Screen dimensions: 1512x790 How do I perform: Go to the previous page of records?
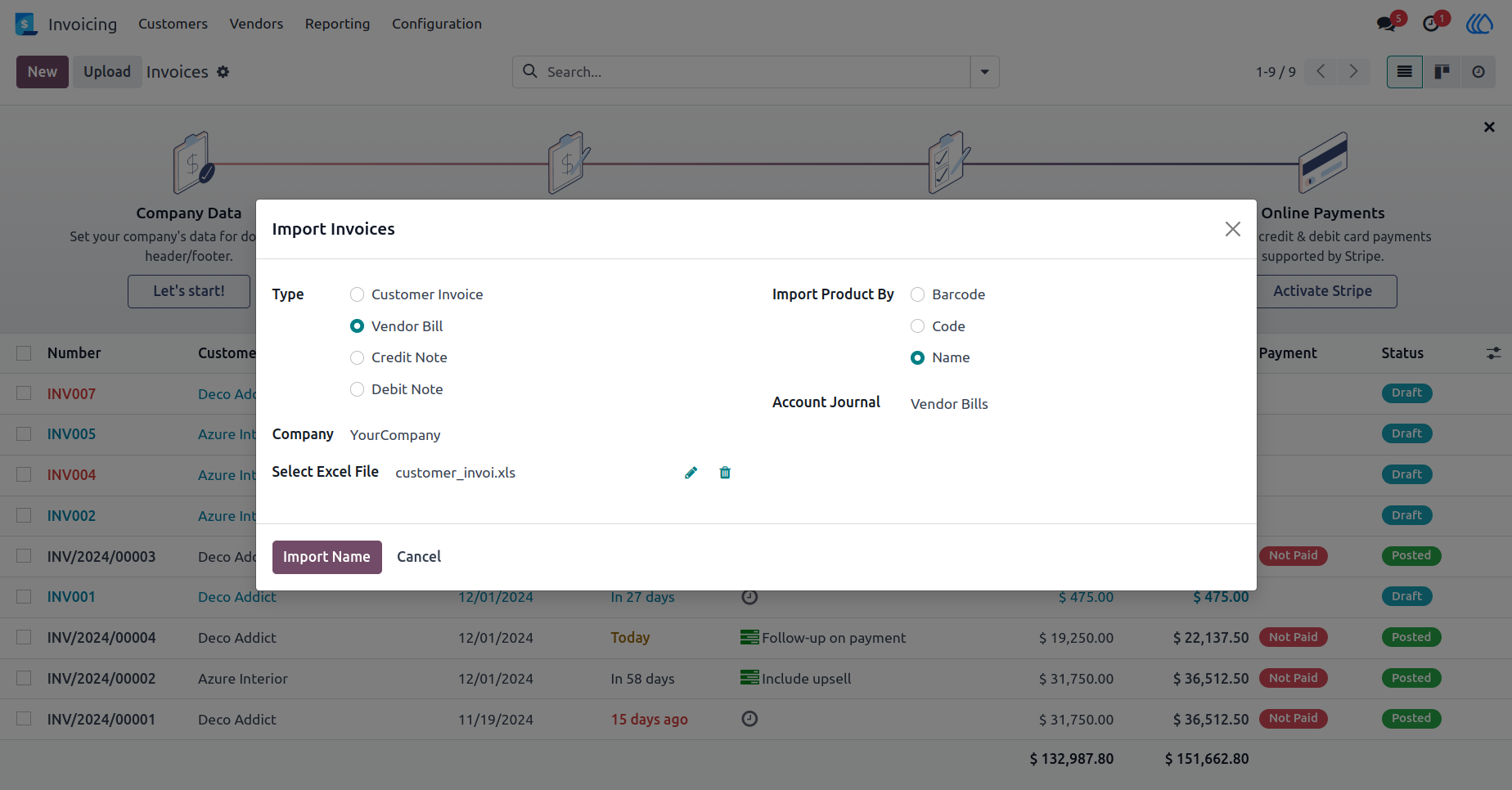point(1321,72)
